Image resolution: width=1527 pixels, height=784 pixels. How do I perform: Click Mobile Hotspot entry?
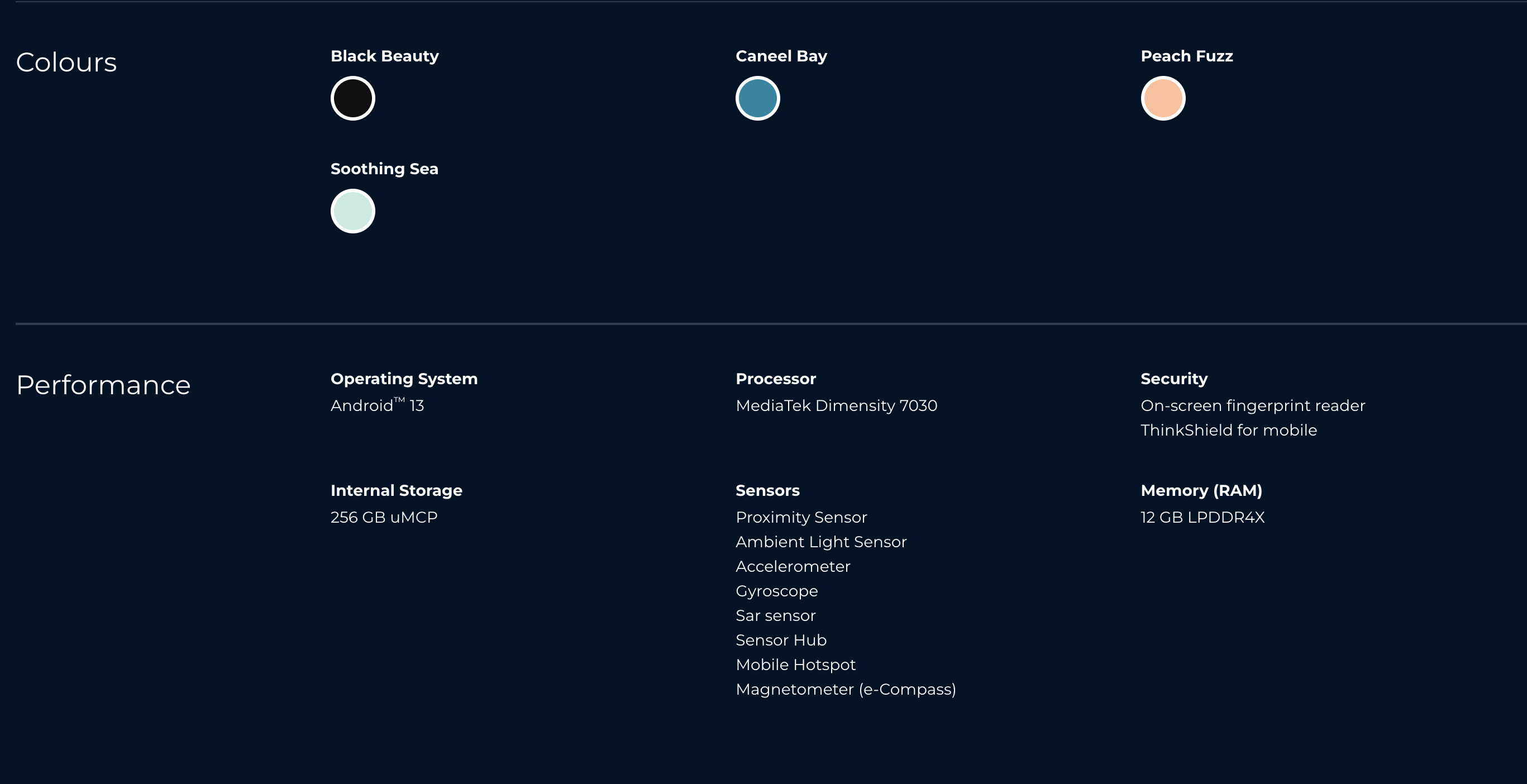point(795,665)
